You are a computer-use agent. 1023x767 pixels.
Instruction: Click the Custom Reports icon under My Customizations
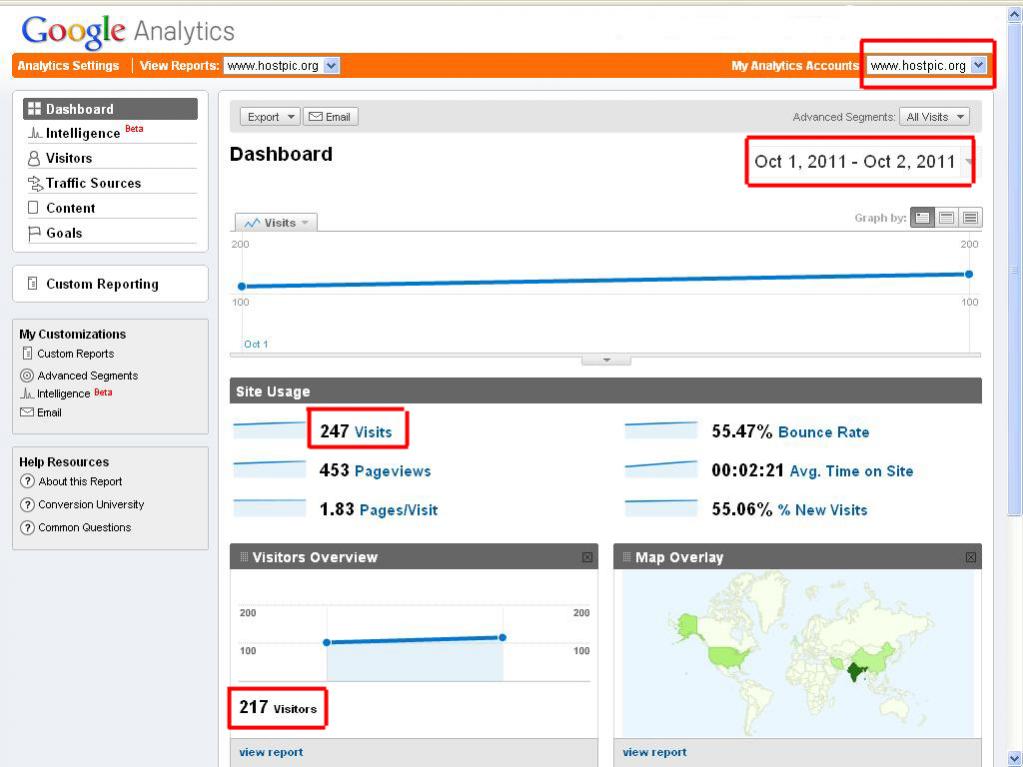tap(27, 353)
